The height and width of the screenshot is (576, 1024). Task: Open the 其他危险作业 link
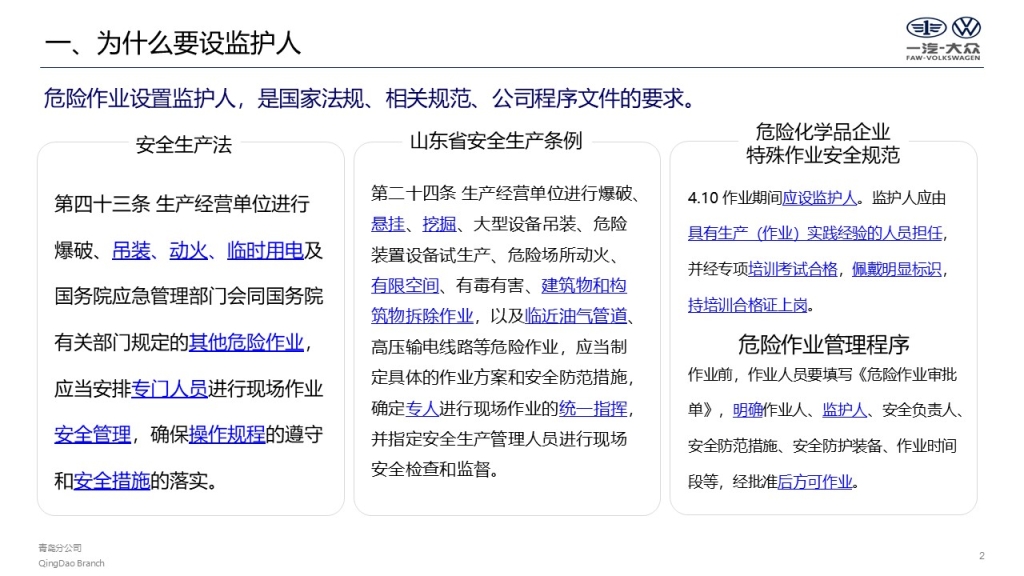(246, 342)
